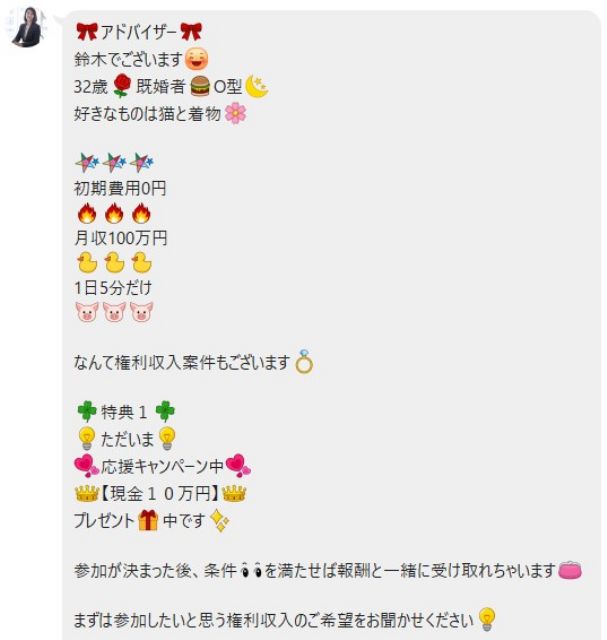Open the sender's profile avatar photo

pyautogui.click(x=27, y=27)
